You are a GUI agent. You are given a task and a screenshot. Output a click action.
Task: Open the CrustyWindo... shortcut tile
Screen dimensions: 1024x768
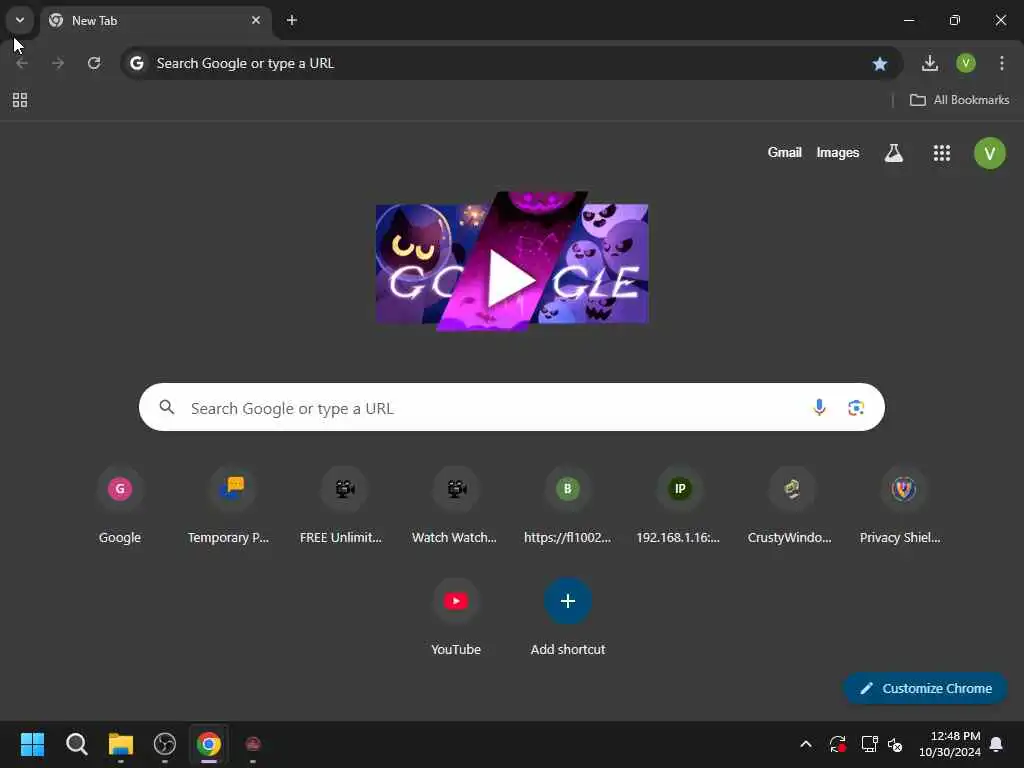[790, 506]
